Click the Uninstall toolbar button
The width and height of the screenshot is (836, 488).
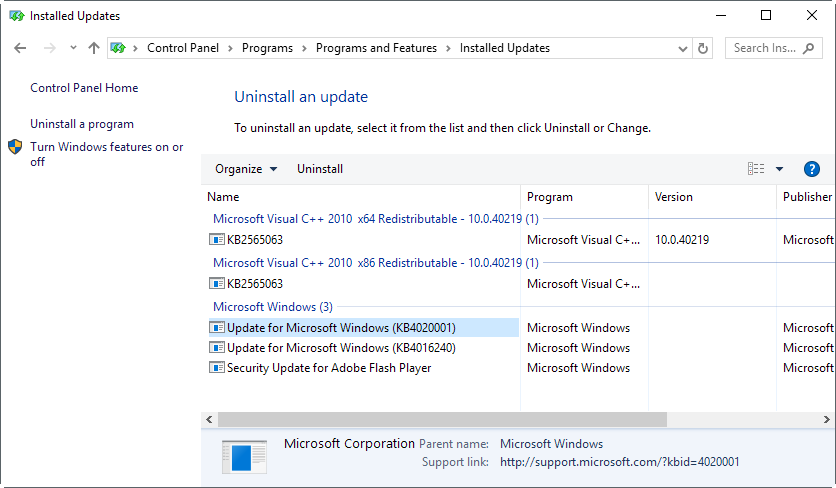coord(320,169)
